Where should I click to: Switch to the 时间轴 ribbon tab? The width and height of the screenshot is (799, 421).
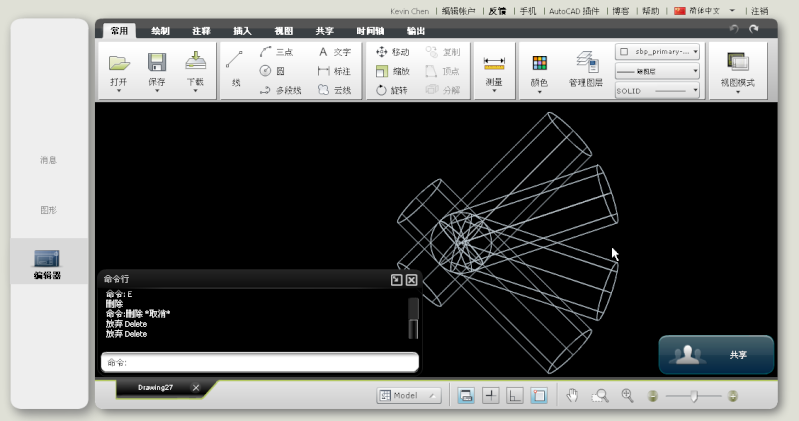pos(370,31)
